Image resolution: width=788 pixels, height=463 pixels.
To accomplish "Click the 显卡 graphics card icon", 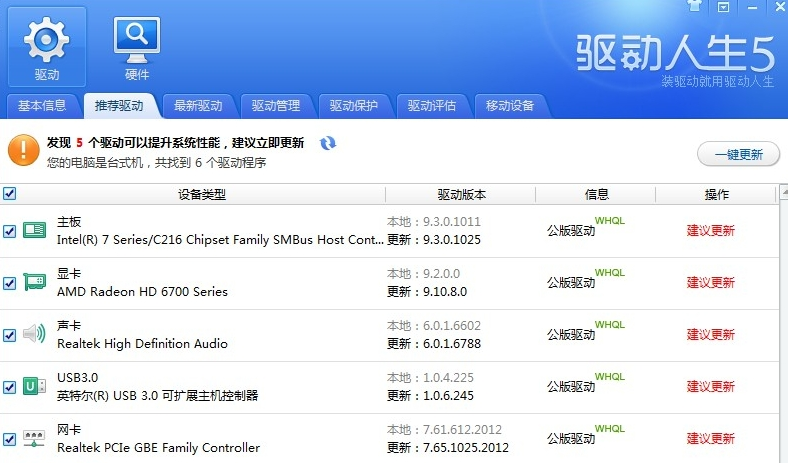I will point(34,282).
